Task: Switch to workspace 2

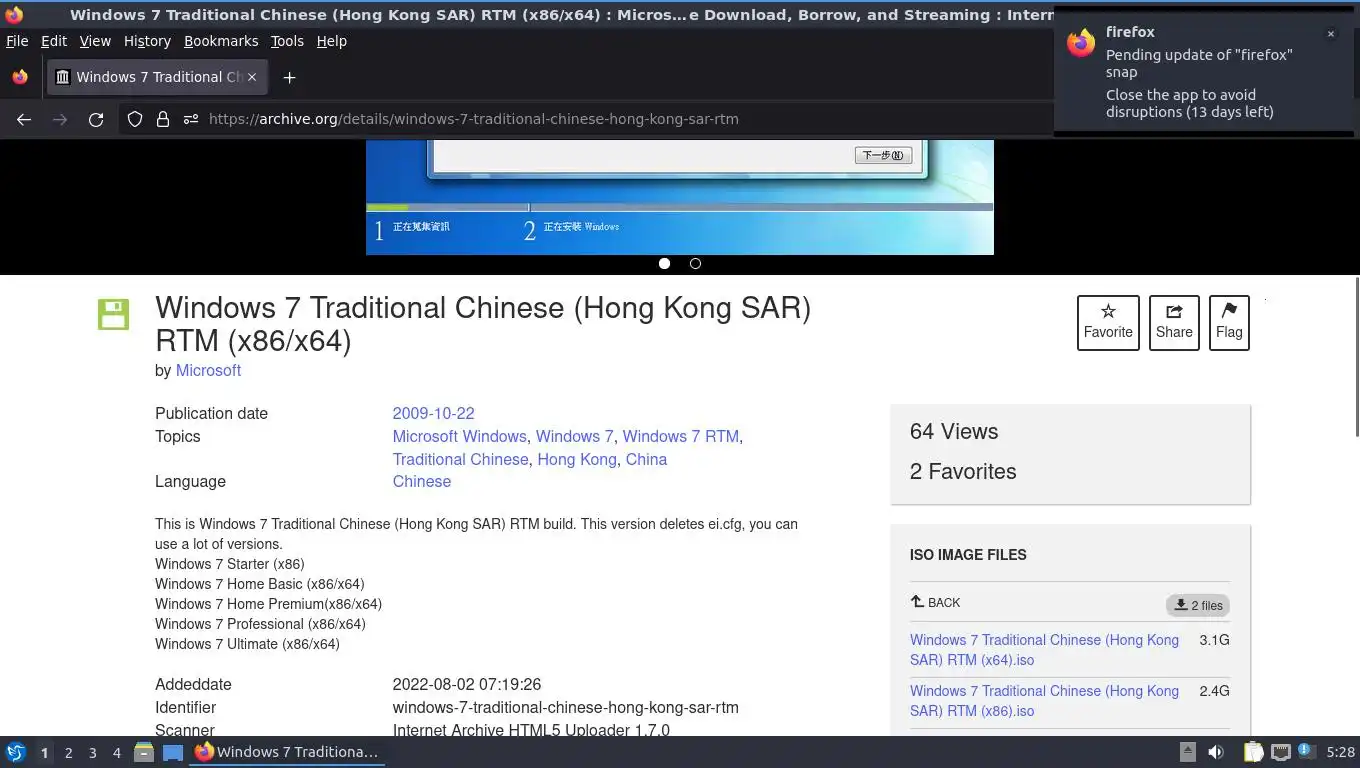Action: [x=68, y=752]
